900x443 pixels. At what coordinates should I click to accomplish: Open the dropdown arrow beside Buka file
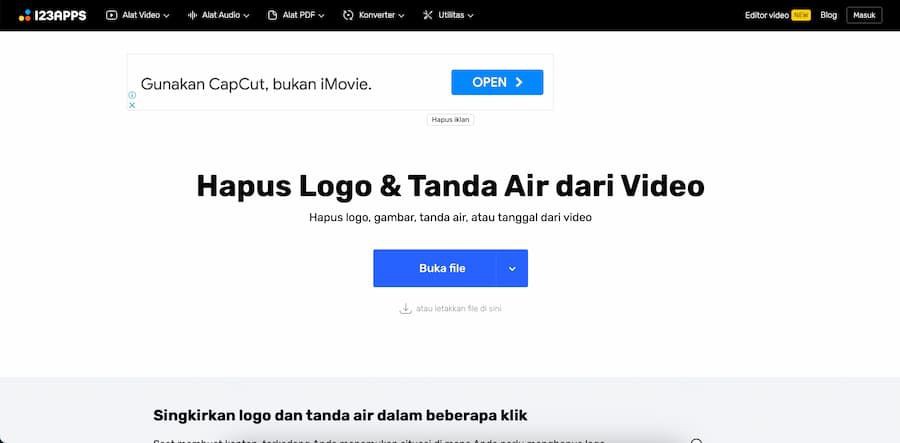(x=511, y=269)
